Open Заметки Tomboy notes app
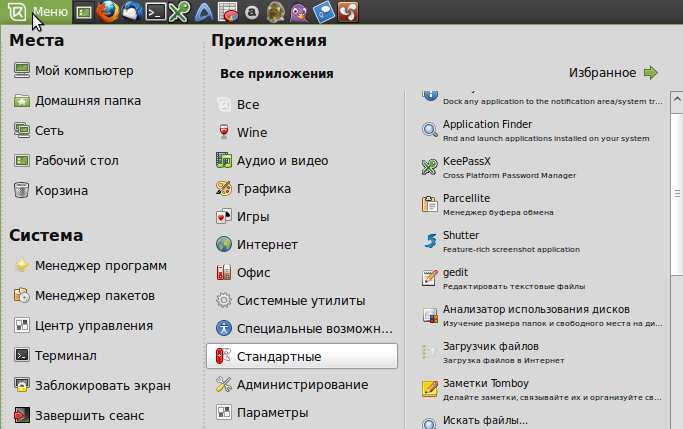683x429 pixels. coord(485,383)
